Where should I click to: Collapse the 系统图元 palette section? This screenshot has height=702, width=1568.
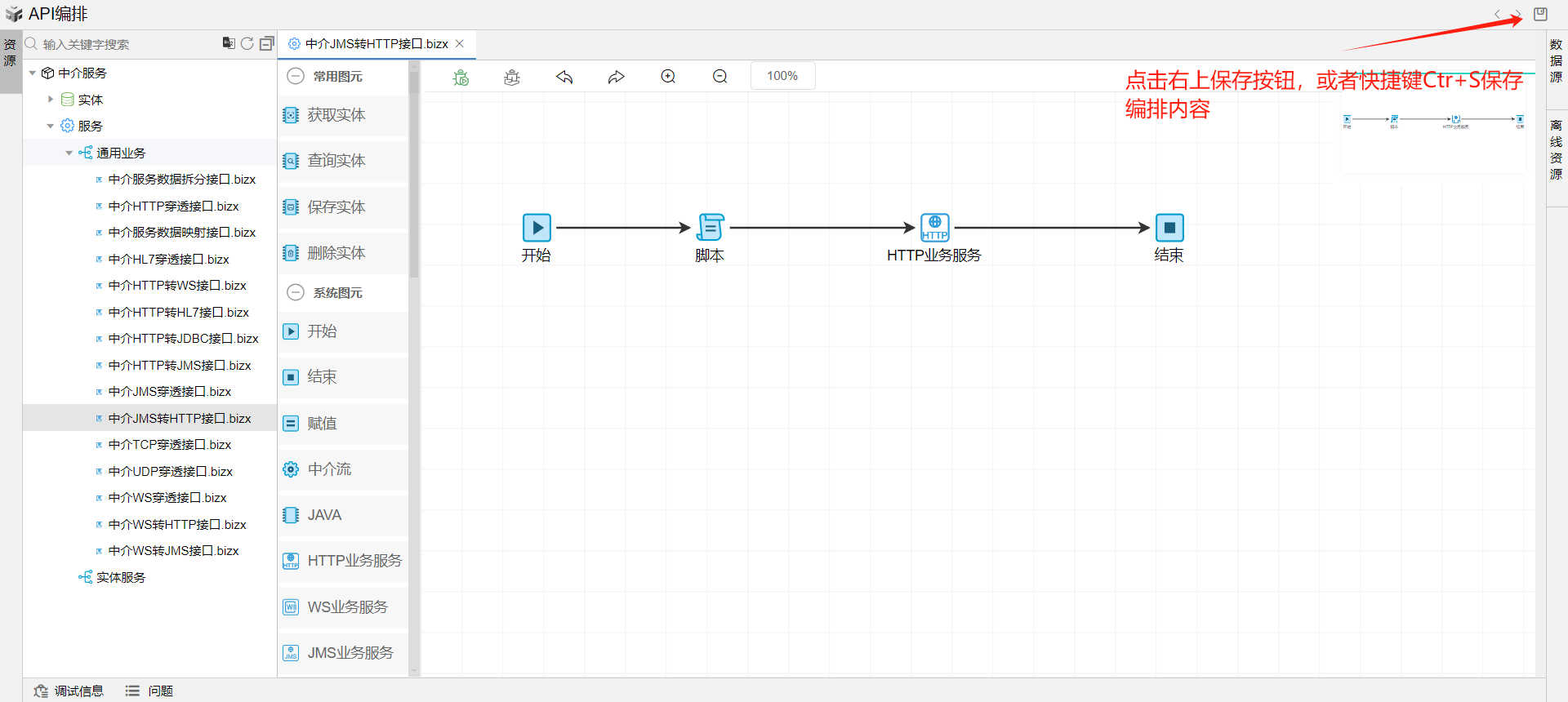(x=296, y=293)
